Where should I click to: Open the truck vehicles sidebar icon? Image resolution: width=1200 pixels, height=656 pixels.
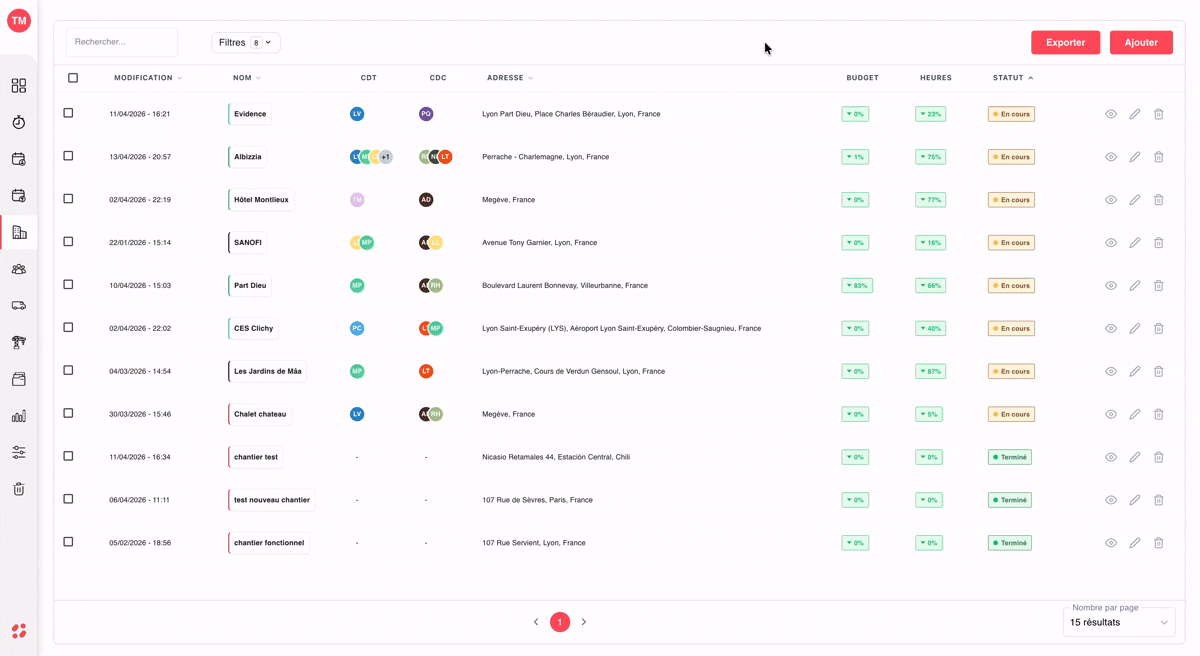pyautogui.click(x=19, y=306)
